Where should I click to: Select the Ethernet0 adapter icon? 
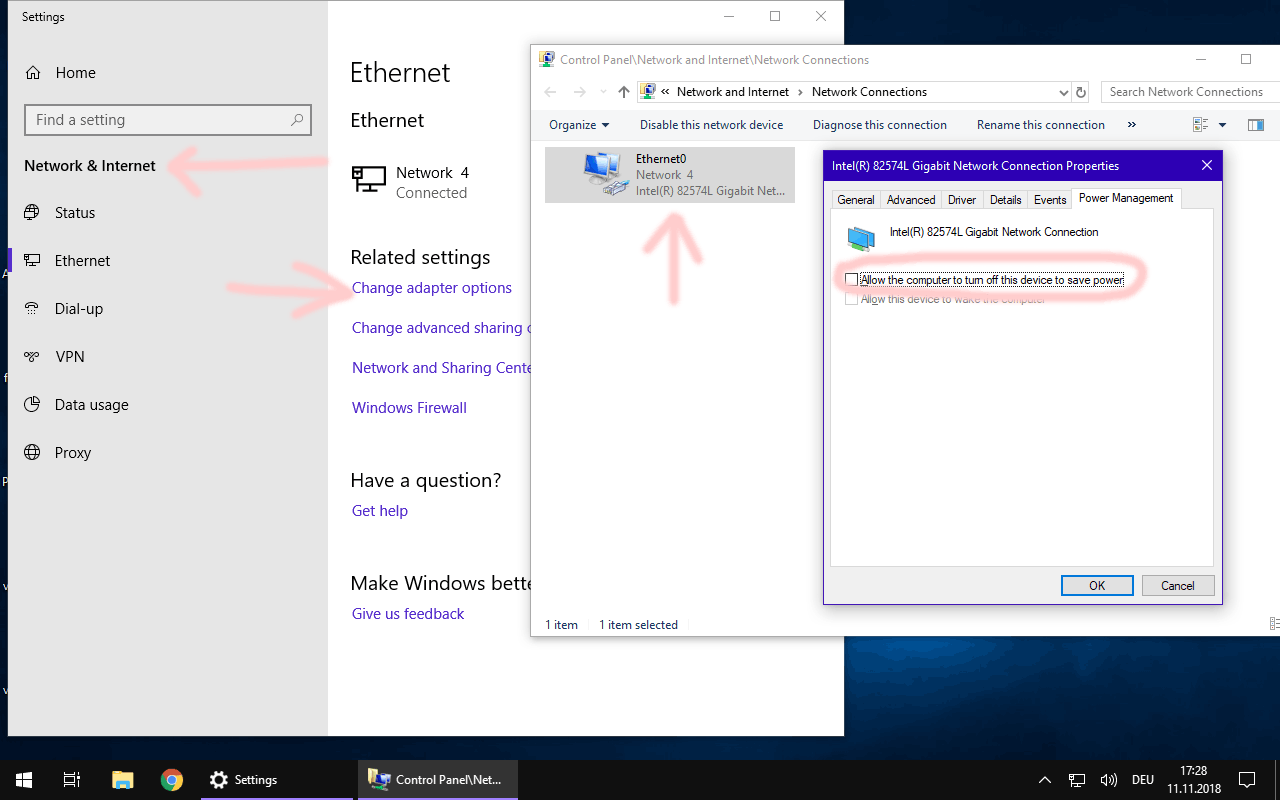click(x=607, y=174)
